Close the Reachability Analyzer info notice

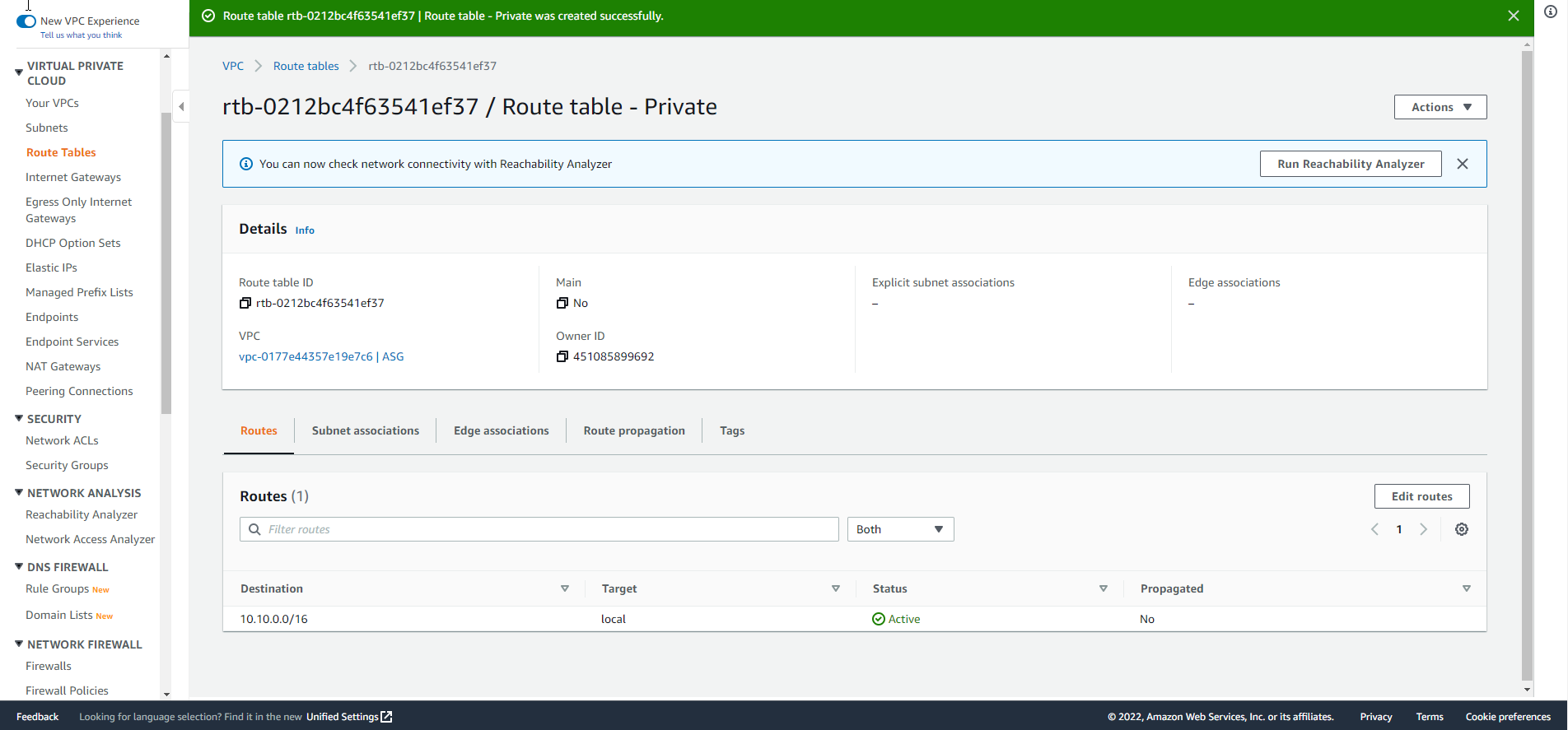tap(1463, 164)
